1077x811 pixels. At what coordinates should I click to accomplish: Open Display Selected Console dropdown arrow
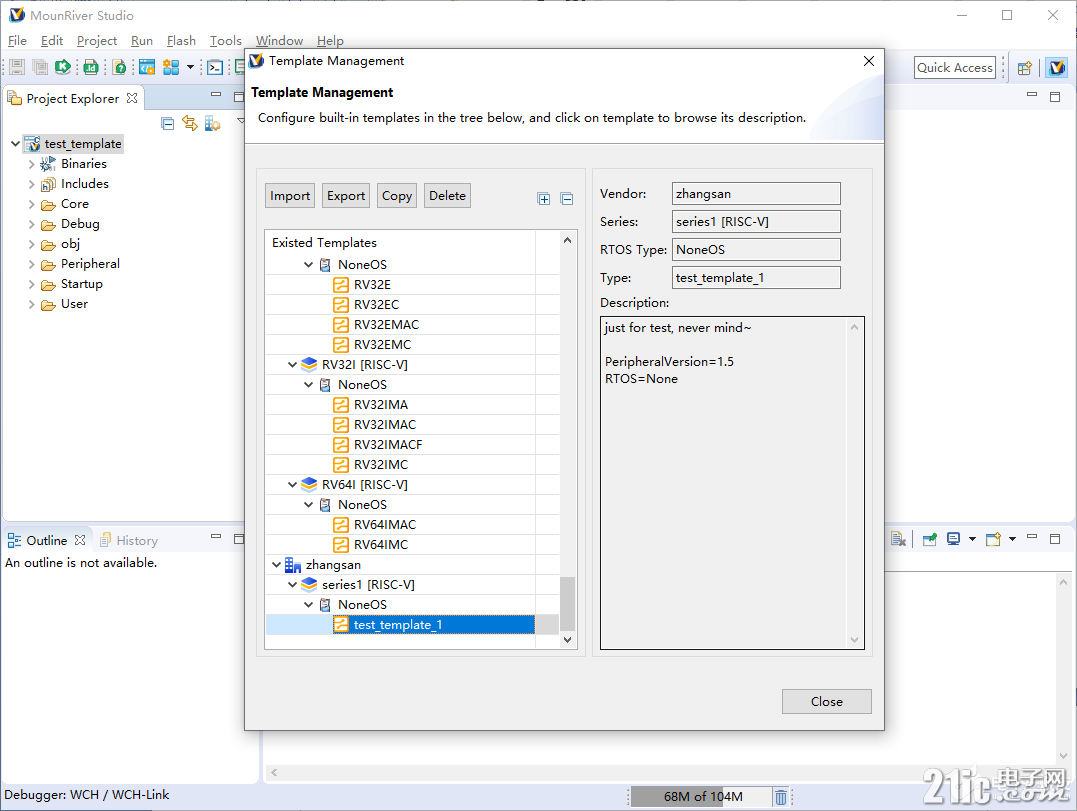pos(972,539)
